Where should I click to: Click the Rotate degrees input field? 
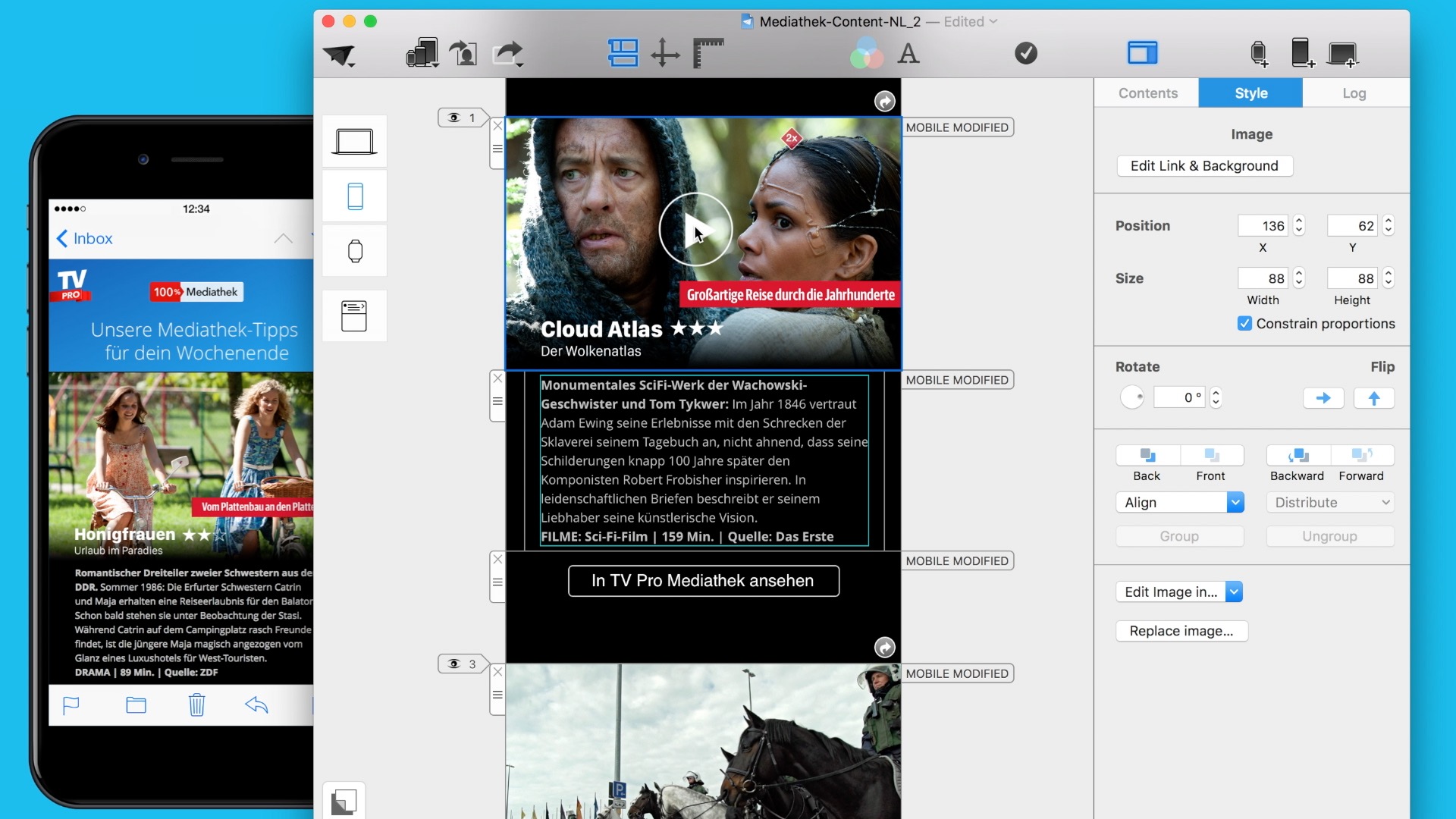point(1179,397)
